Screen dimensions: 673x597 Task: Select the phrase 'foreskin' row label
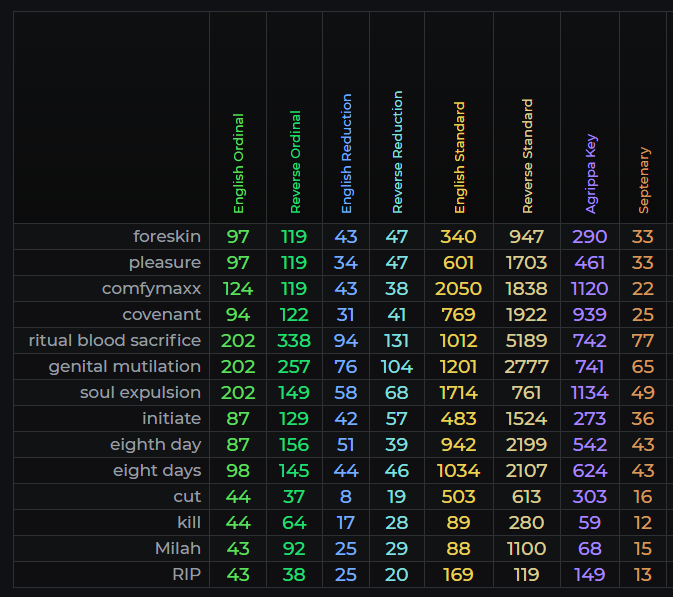click(167, 236)
